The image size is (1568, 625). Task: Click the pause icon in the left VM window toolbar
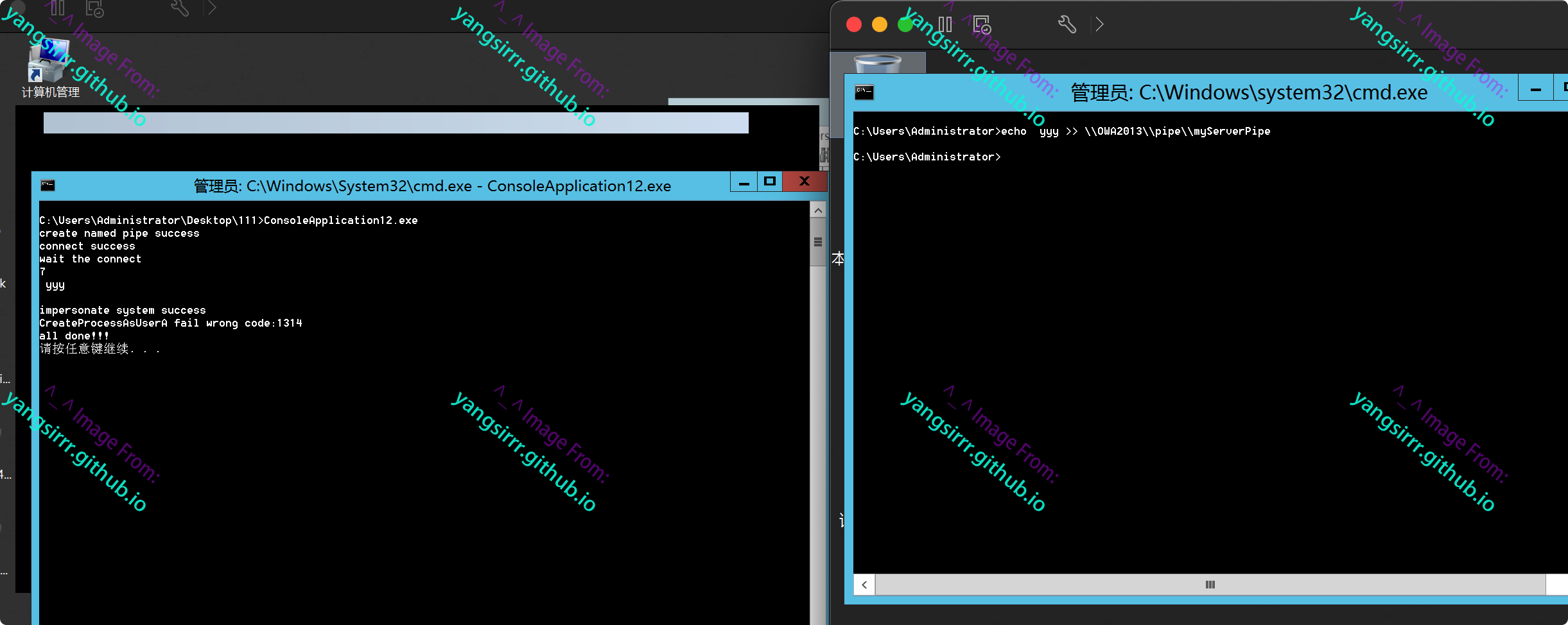click(58, 8)
